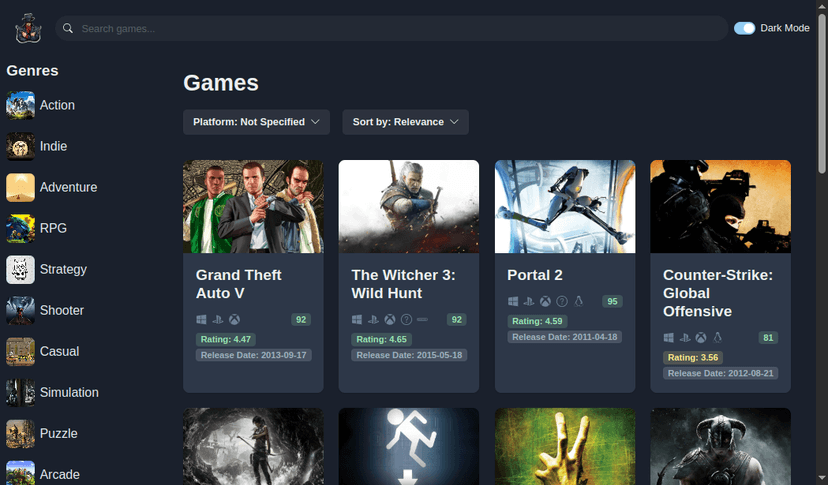The width and height of the screenshot is (828, 485).
Task: Click PlayStation icon on Witcher 3 card
Action: click(x=373, y=320)
